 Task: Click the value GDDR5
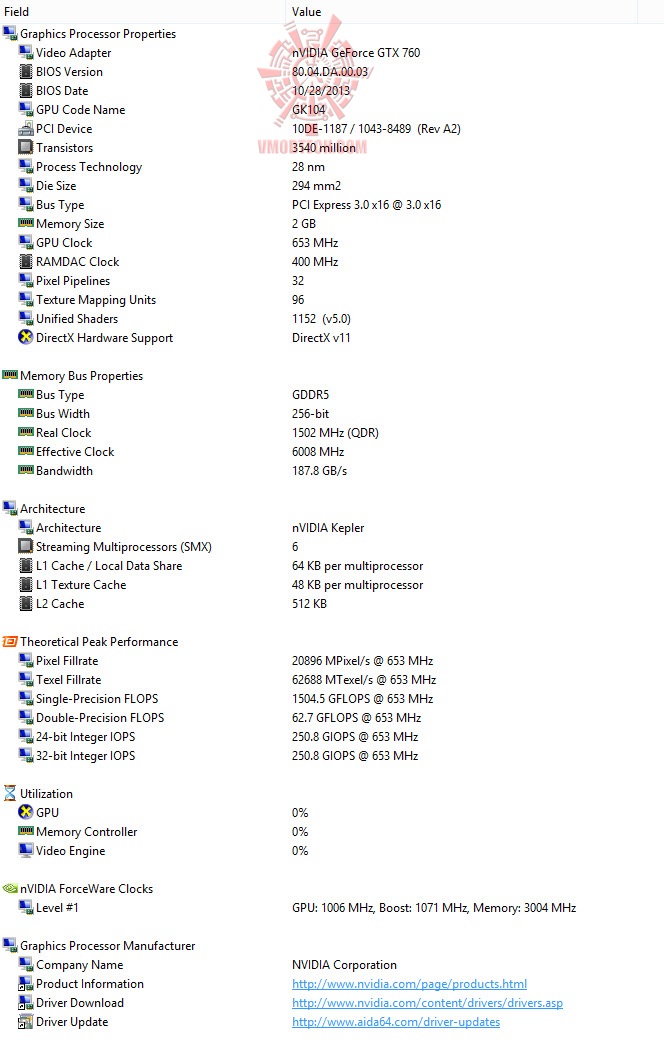pyautogui.click(x=310, y=395)
